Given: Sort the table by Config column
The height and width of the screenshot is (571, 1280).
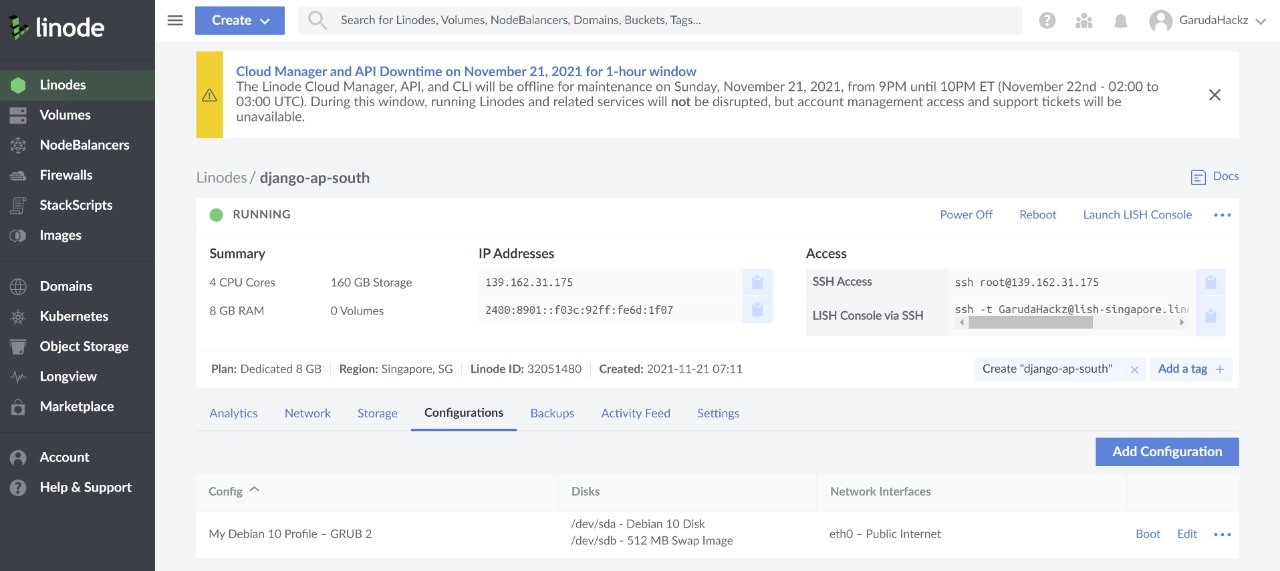Looking at the screenshot, I should click(234, 491).
